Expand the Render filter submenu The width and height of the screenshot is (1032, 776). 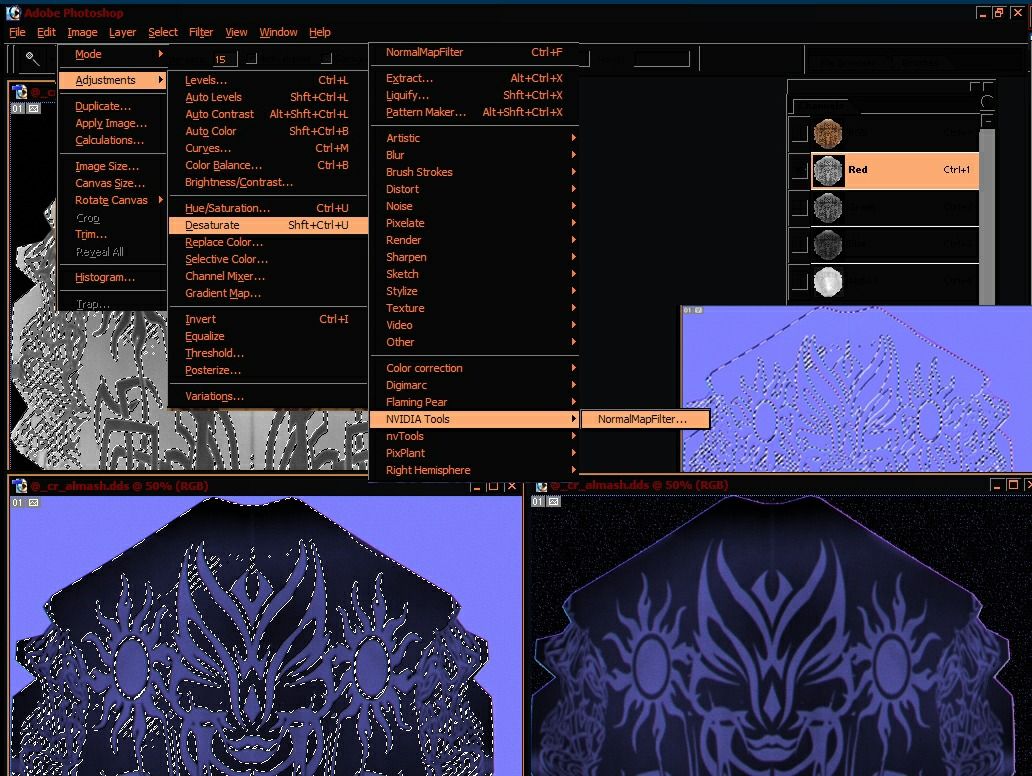(474, 240)
